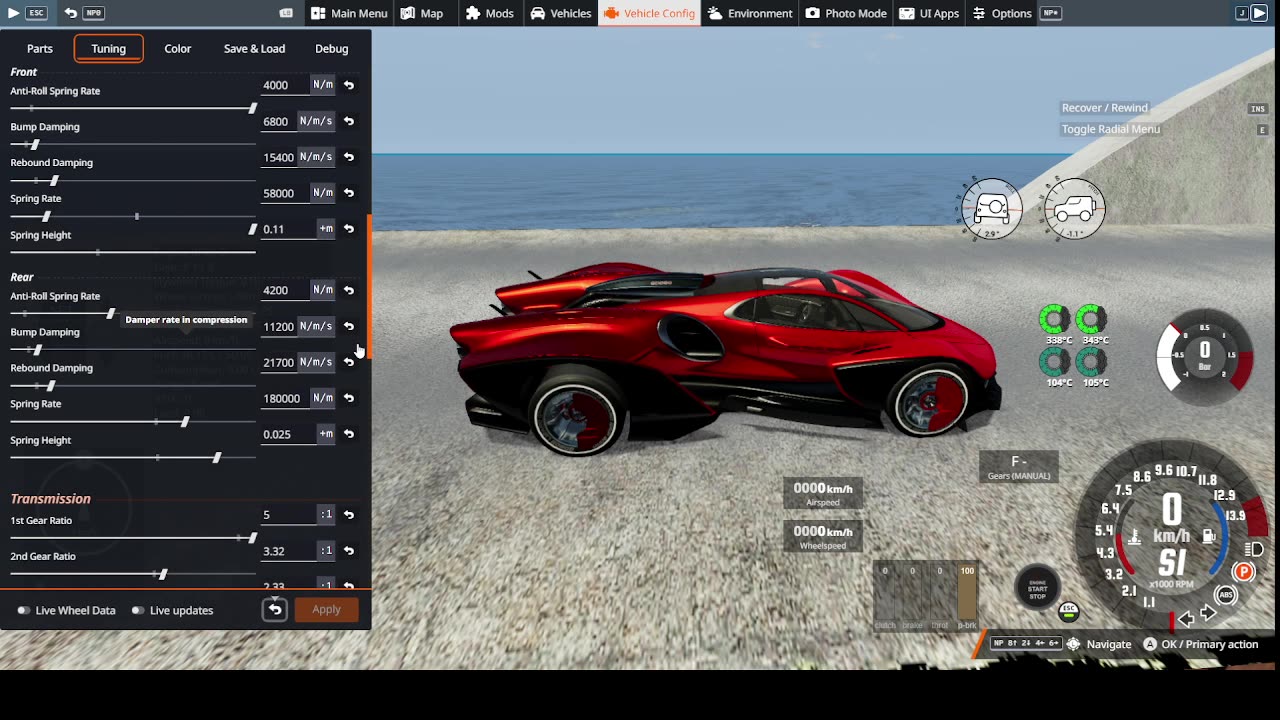The width and height of the screenshot is (1280, 720).
Task: Click the Airspeed readout box
Action: (x=823, y=493)
